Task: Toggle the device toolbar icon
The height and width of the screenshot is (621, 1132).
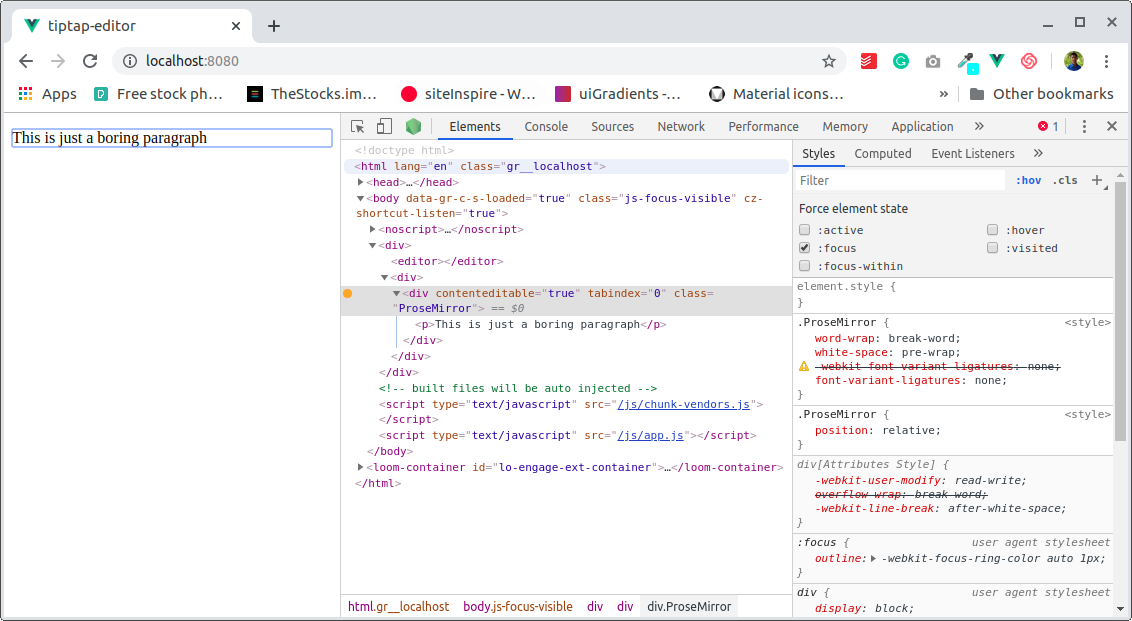Action: pos(384,126)
